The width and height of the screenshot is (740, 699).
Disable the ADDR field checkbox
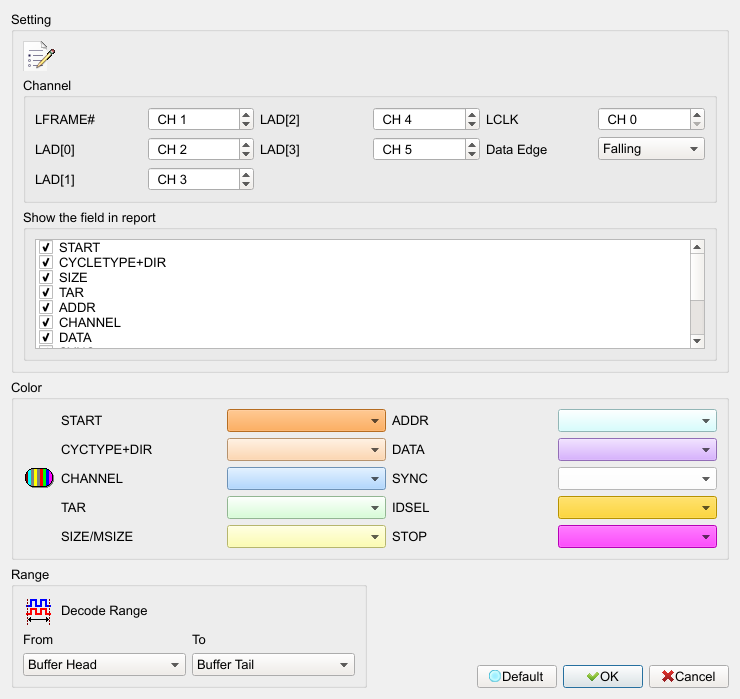46,308
